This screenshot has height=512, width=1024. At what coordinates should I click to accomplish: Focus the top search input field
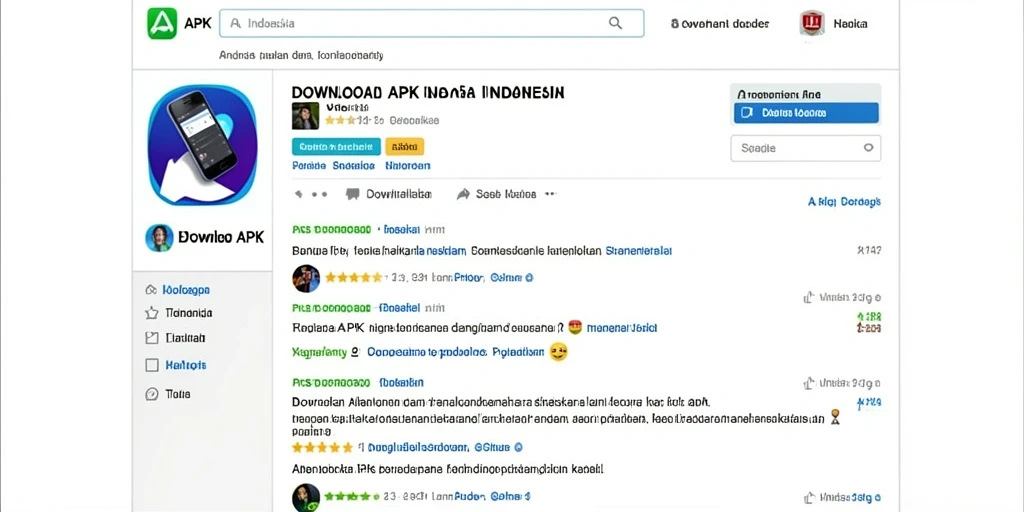(432, 24)
